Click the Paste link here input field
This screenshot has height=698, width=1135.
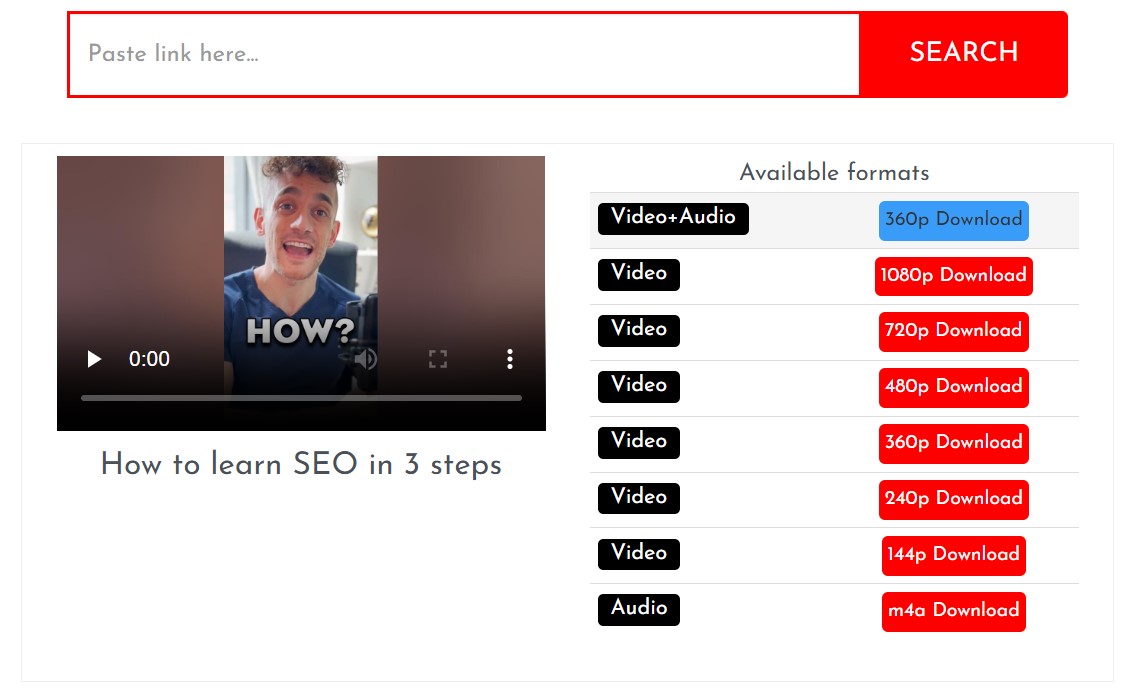coord(400,54)
